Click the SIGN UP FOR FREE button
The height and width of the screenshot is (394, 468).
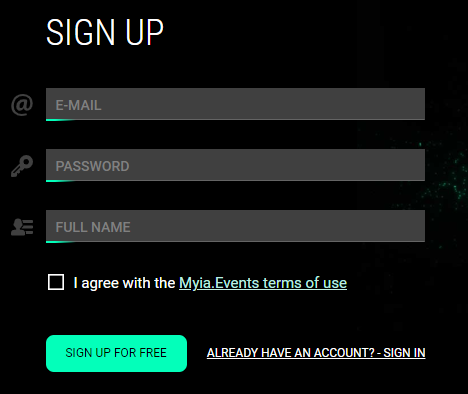tap(116, 353)
